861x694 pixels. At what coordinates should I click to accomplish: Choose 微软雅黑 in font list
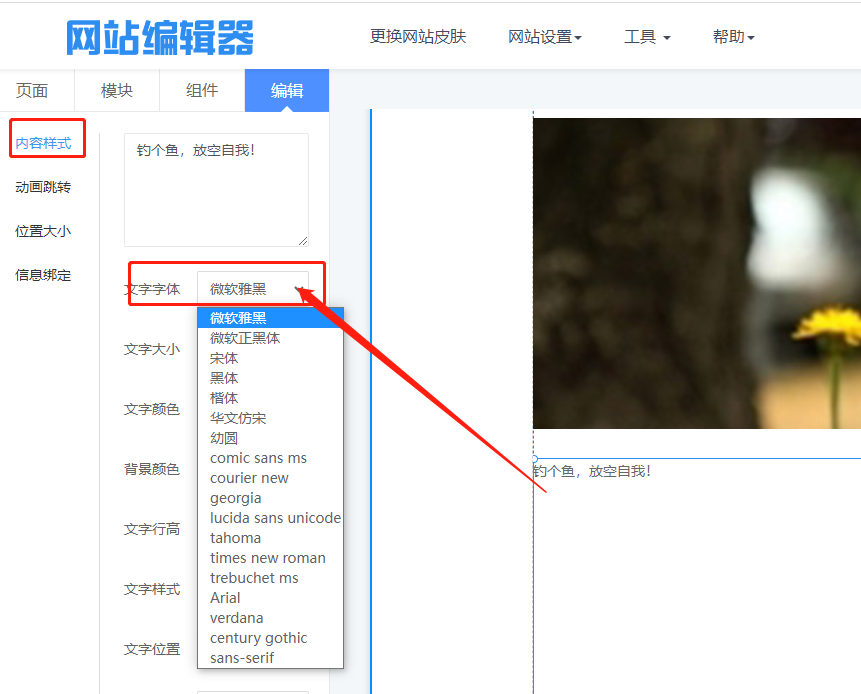coord(270,318)
